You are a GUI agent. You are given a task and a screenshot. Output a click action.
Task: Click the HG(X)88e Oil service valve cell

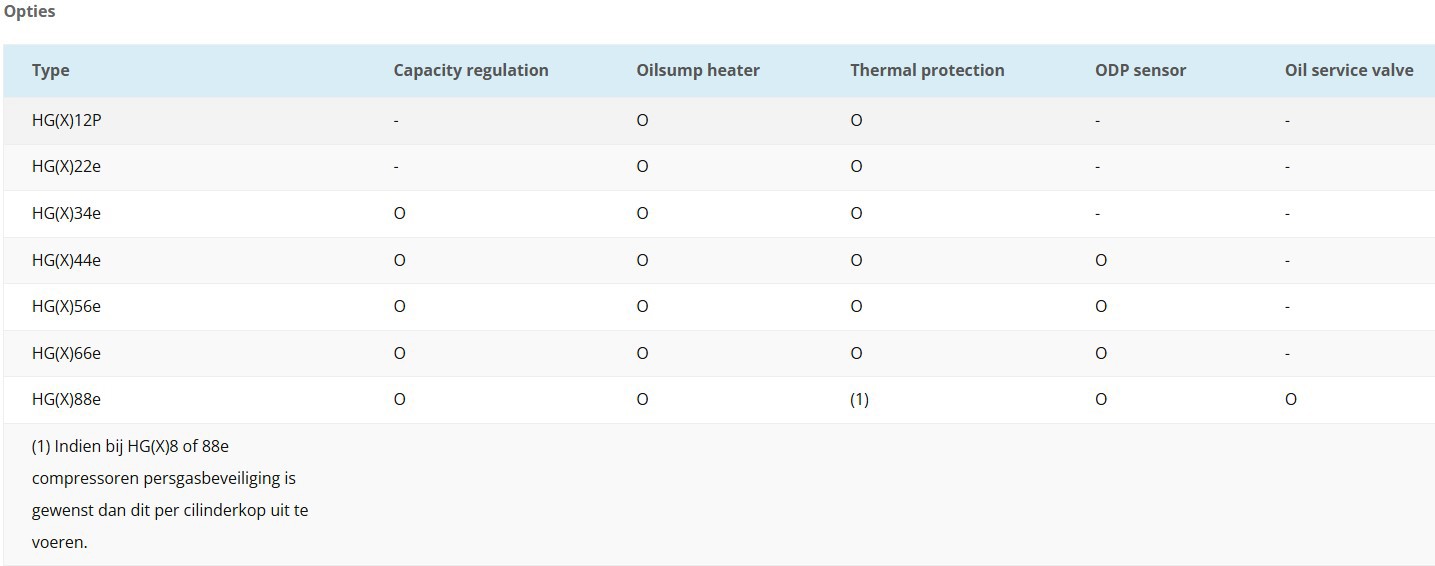[x=1291, y=399]
